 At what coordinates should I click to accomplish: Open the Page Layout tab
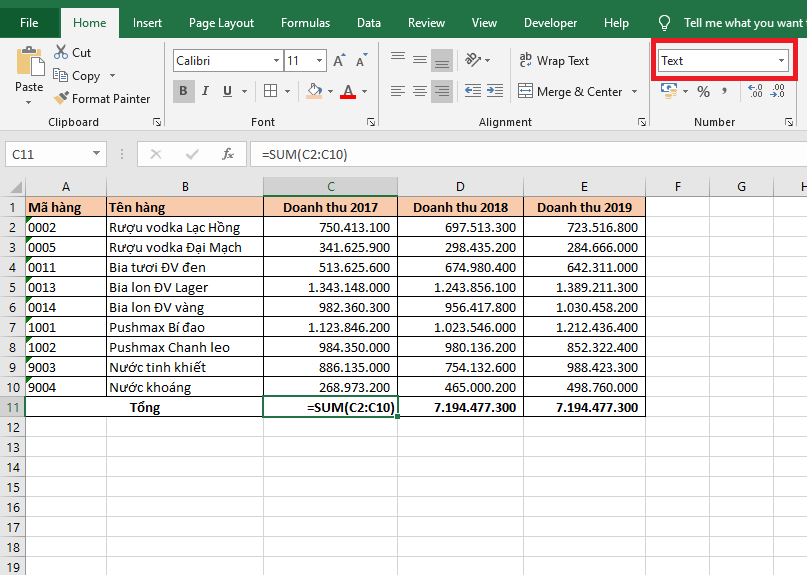(221, 22)
